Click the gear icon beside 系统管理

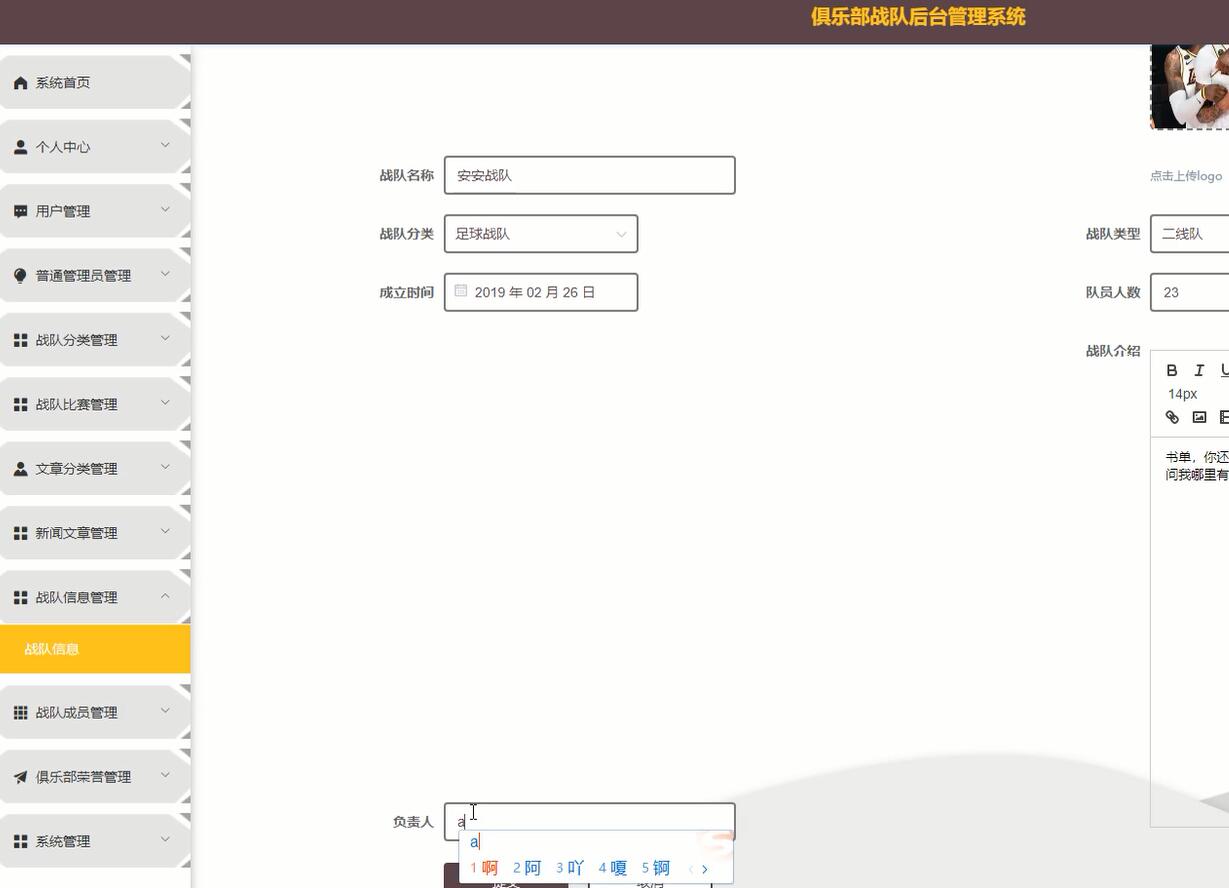[20, 841]
